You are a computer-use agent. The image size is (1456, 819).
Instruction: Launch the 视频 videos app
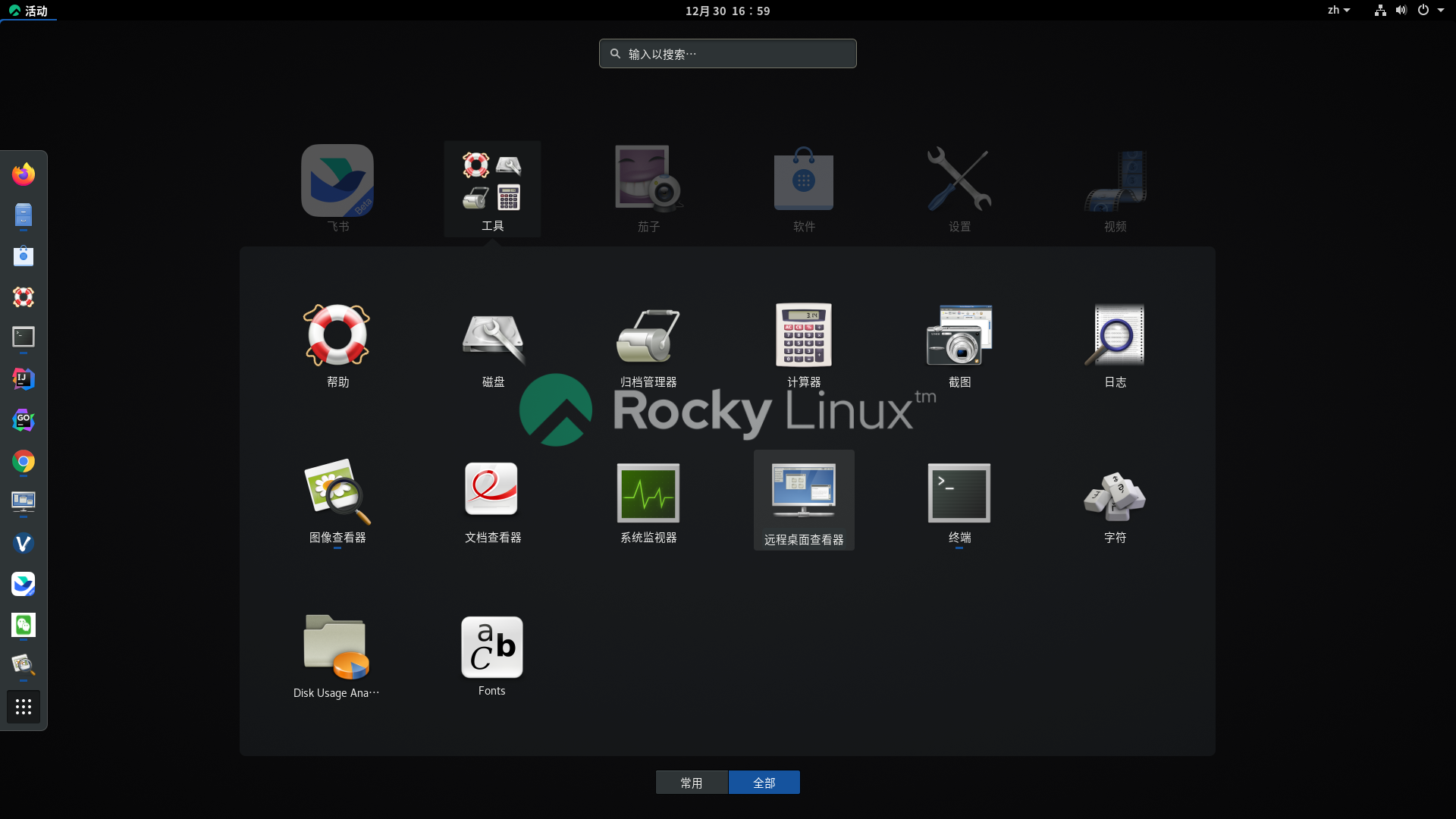tap(1115, 189)
